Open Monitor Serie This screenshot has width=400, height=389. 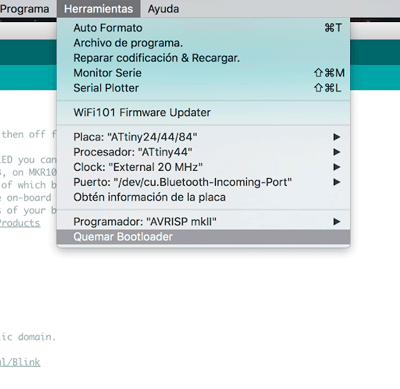click(x=203, y=73)
